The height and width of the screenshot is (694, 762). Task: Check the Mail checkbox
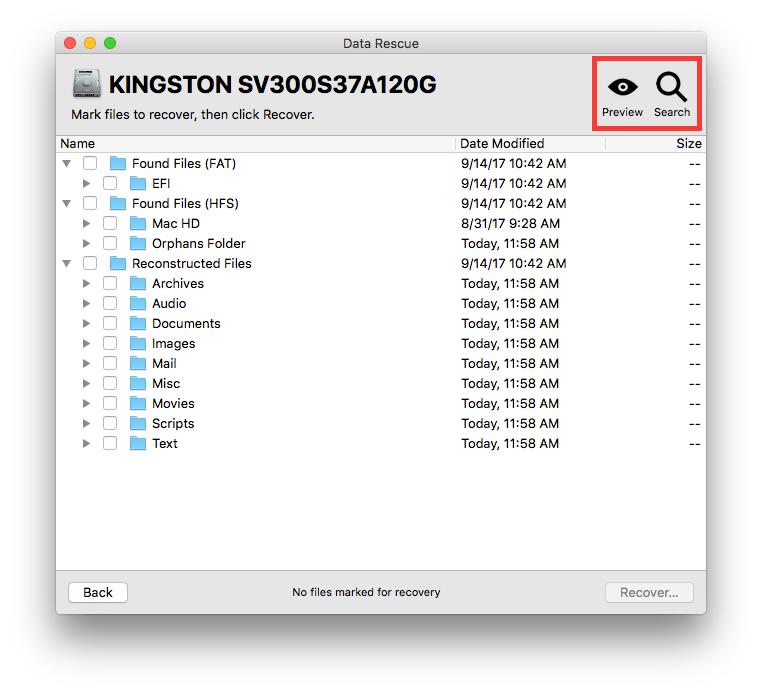tap(110, 363)
